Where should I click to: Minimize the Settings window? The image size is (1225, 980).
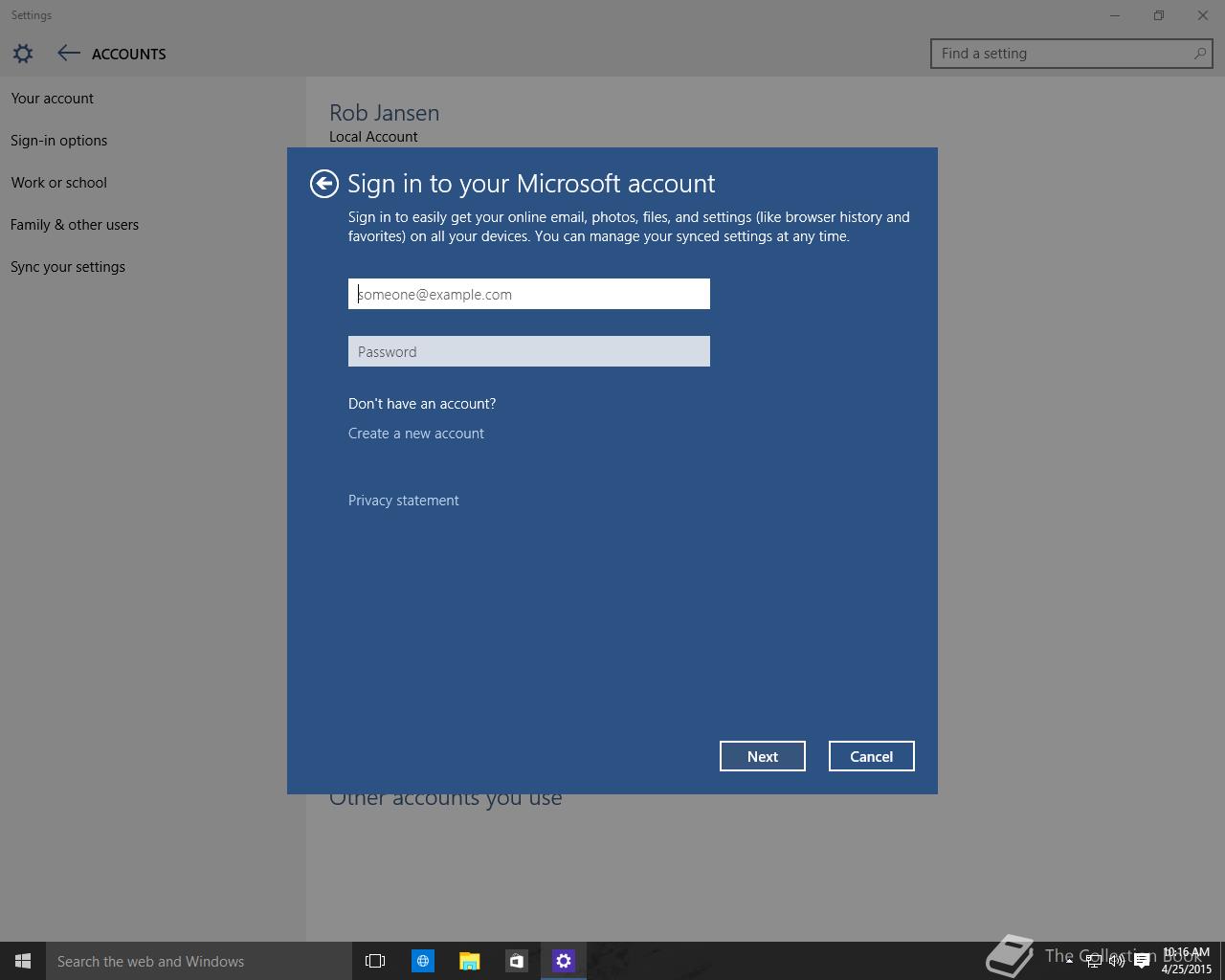[1115, 15]
